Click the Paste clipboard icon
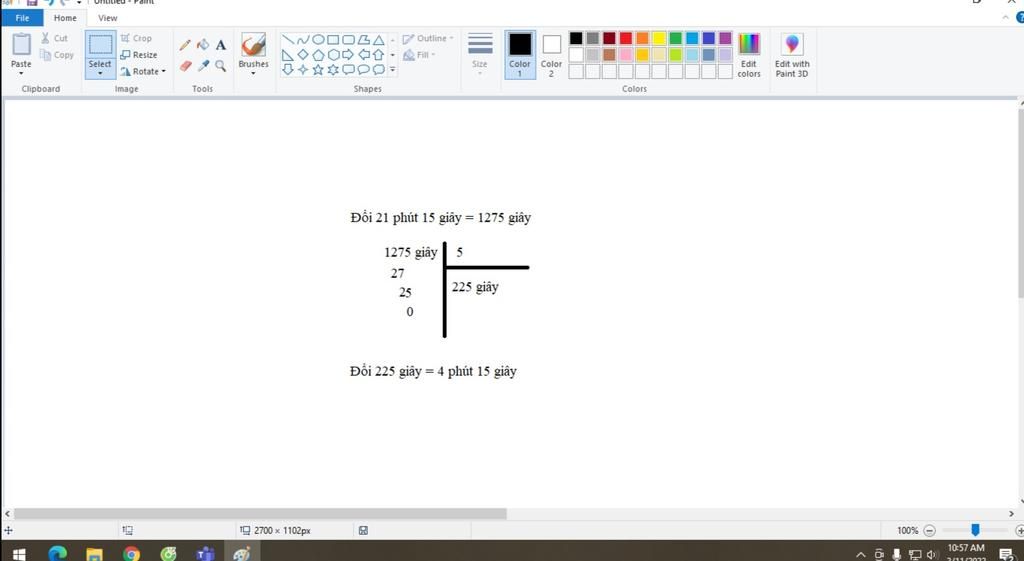 [x=21, y=44]
